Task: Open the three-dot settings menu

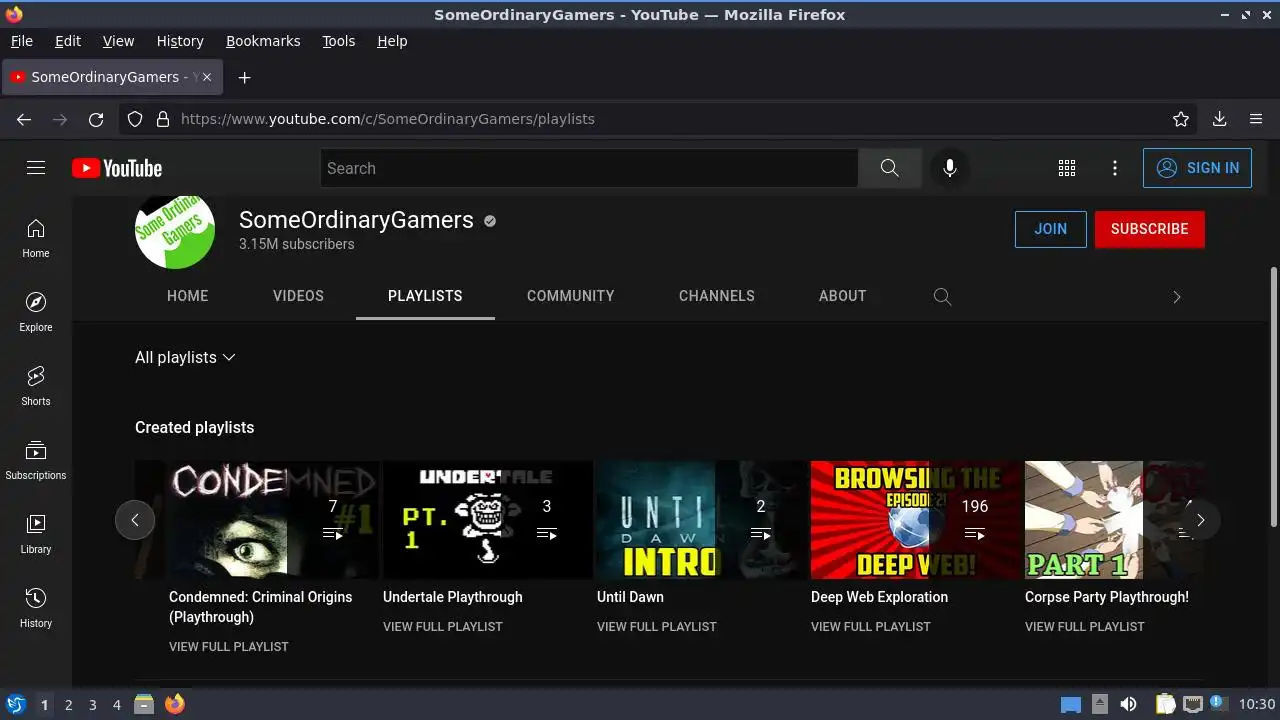Action: coord(1115,168)
